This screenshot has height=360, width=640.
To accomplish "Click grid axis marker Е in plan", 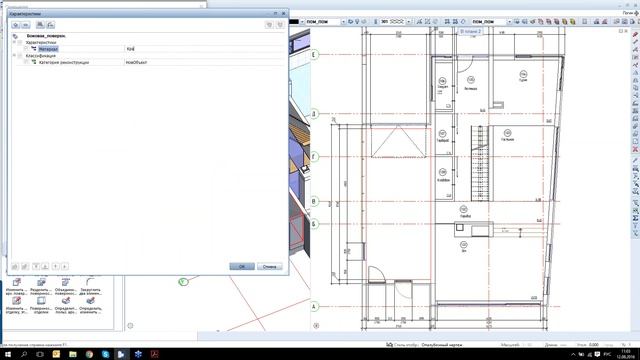I will (314, 55).
